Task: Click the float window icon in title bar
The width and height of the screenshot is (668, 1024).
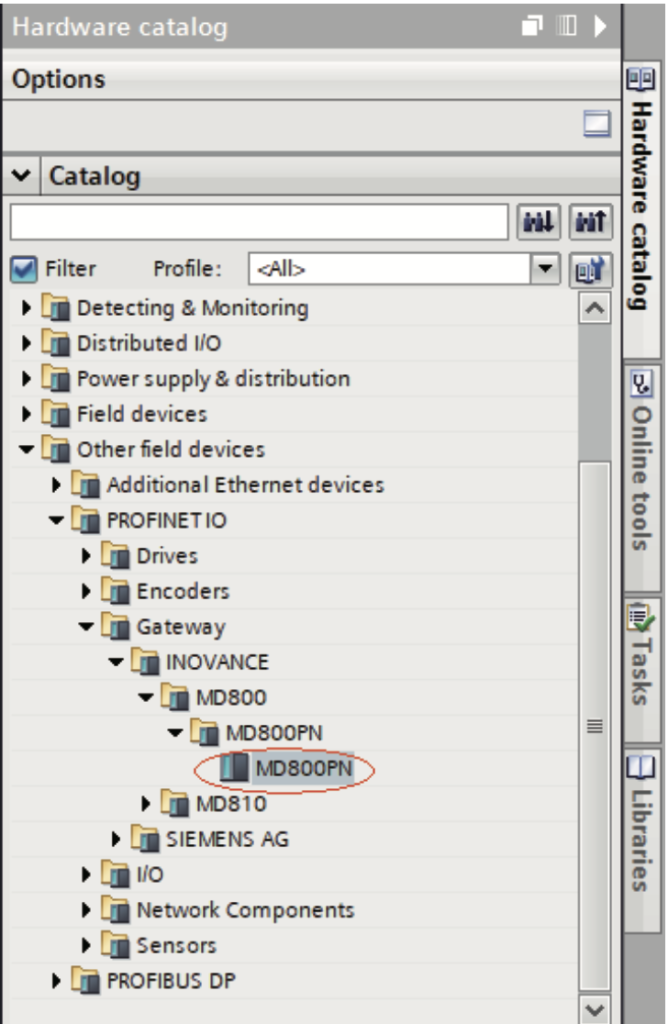Action: [533, 27]
